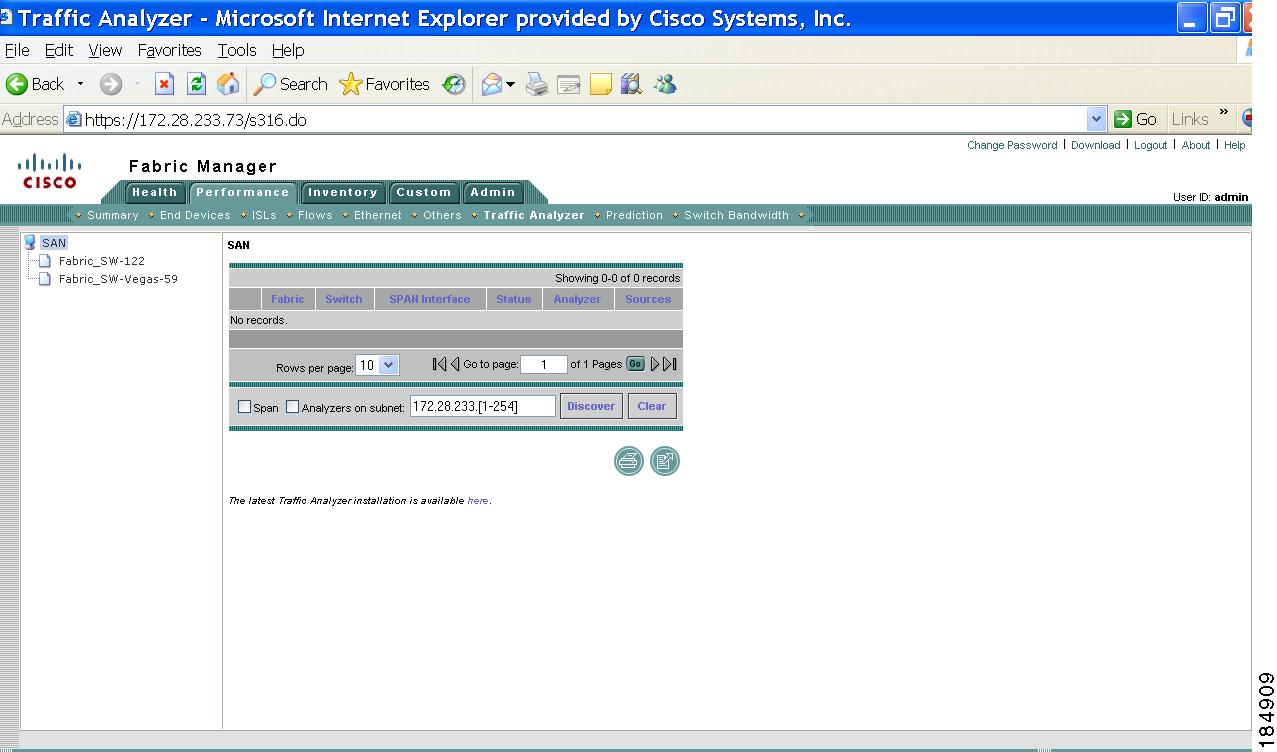
Task: Open the Messenger people icon
Action: 665,85
